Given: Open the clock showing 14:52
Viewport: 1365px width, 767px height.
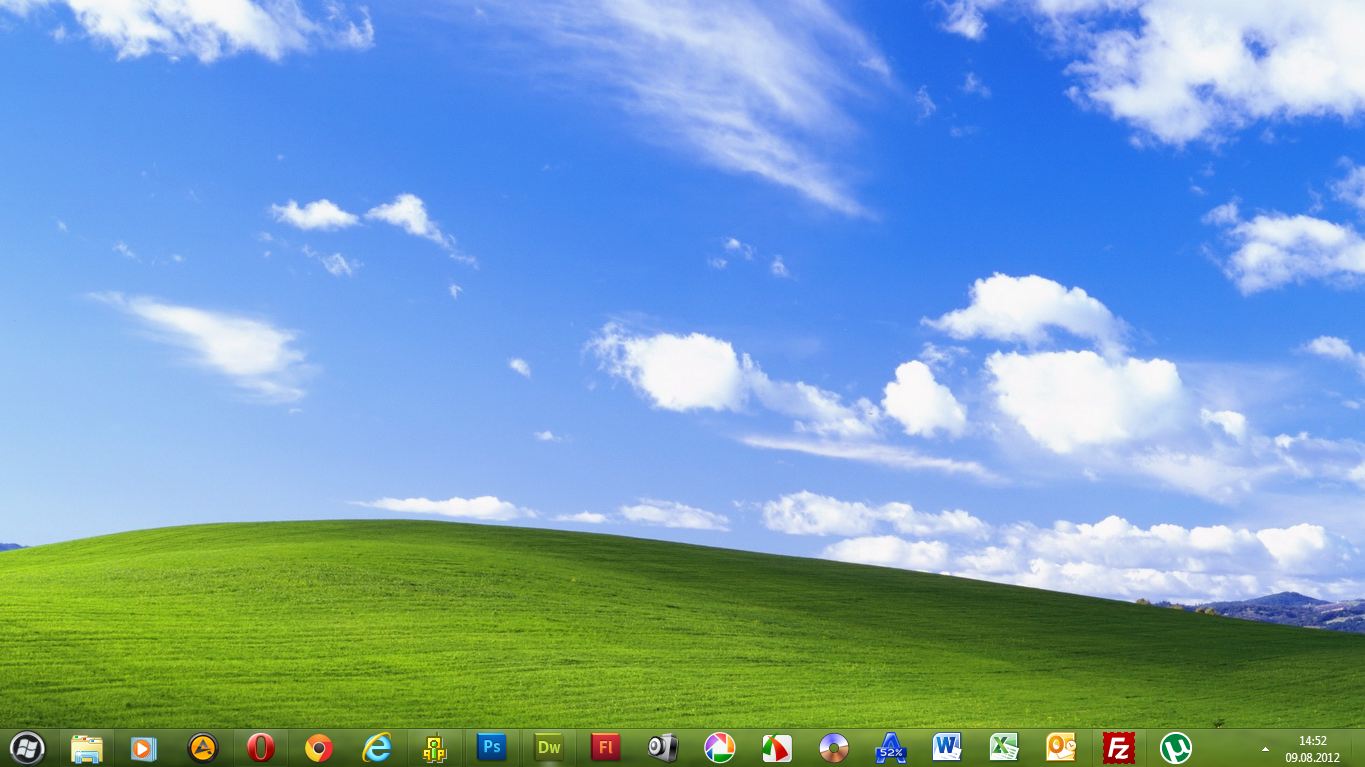Looking at the screenshot, I should tap(1312, 748).
